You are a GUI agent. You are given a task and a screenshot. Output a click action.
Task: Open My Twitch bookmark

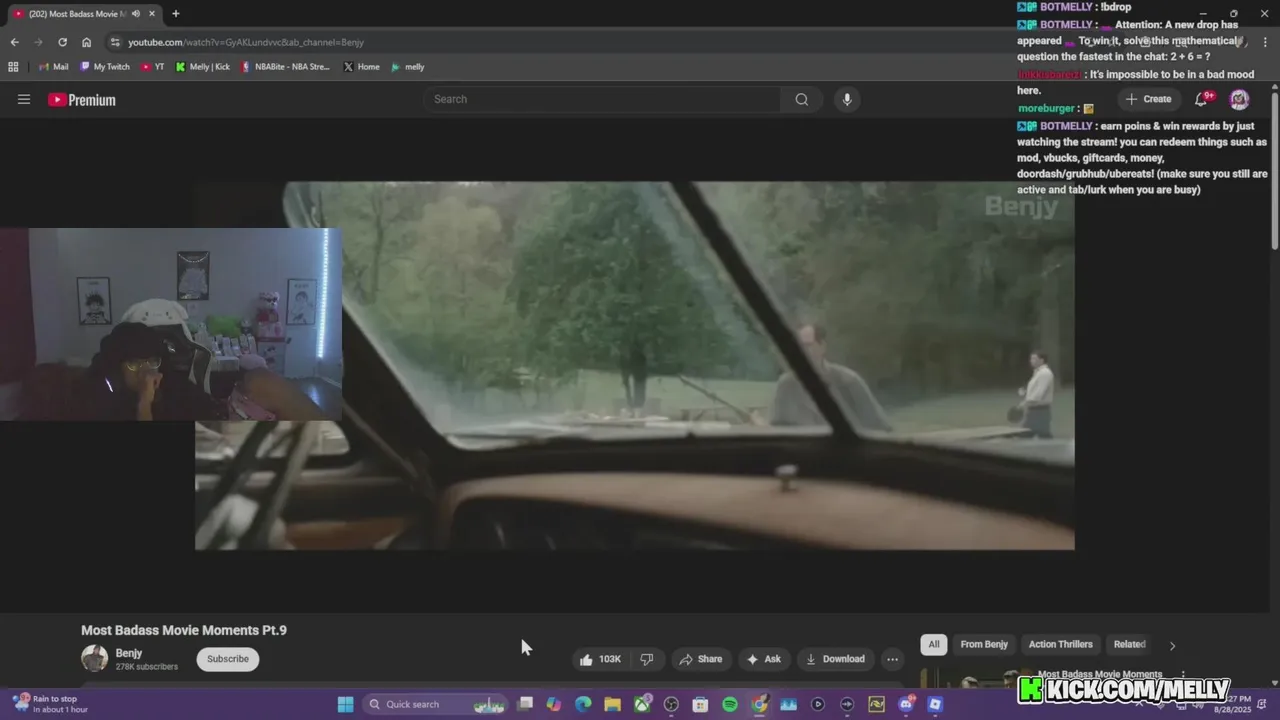tap(105, 67)
